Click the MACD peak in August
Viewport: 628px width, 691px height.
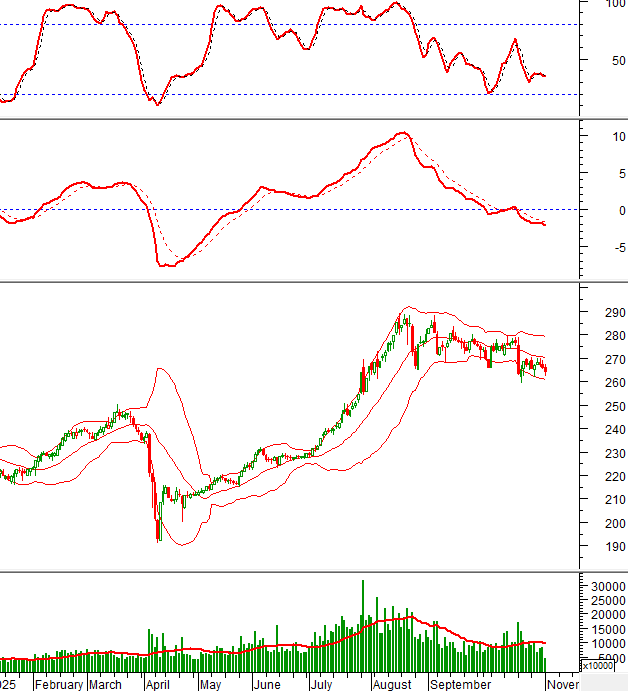coord(402,133)
